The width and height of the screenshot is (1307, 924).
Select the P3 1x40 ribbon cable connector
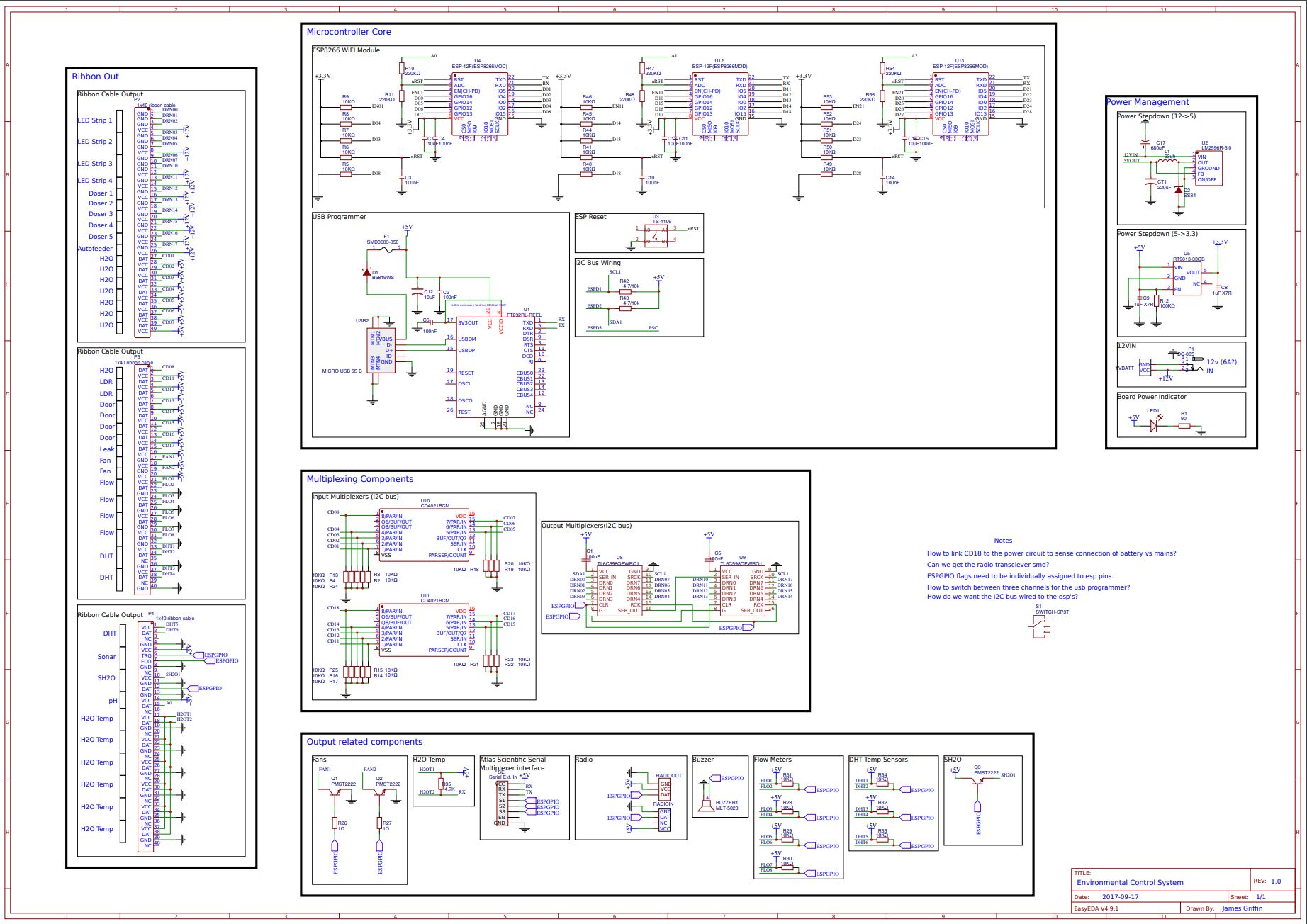point(143,478)
